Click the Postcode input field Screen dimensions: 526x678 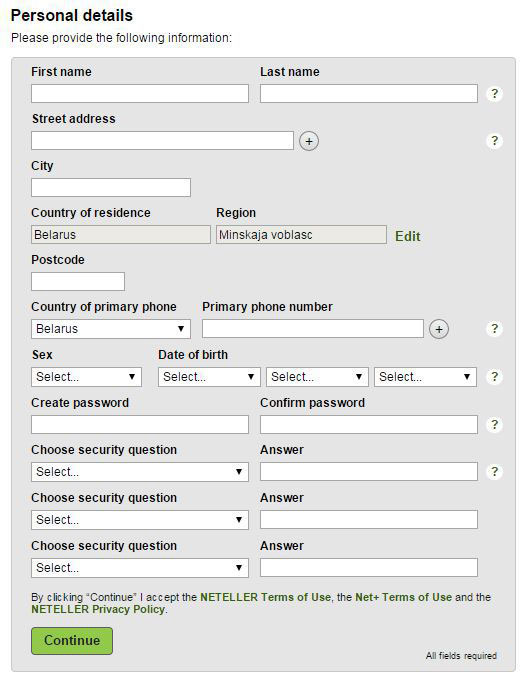coord(78,281)
